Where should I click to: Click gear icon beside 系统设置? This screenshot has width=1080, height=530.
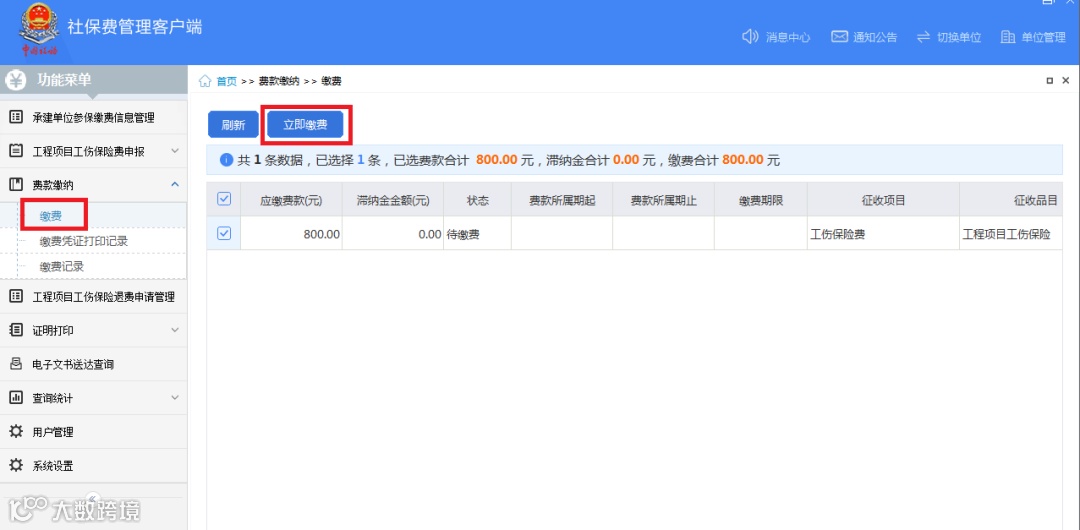(15, 466)
